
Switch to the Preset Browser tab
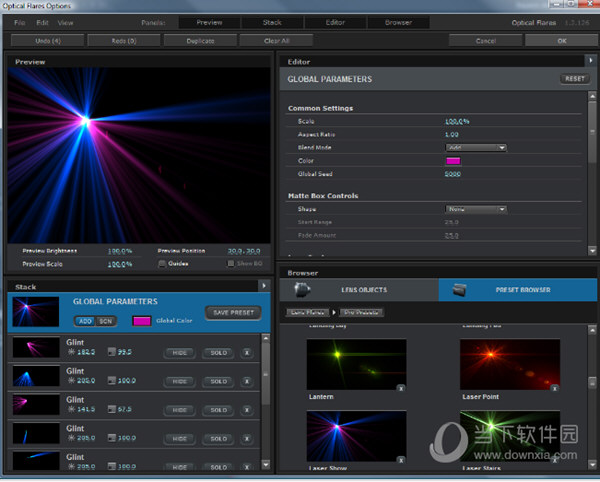point(518,290)
